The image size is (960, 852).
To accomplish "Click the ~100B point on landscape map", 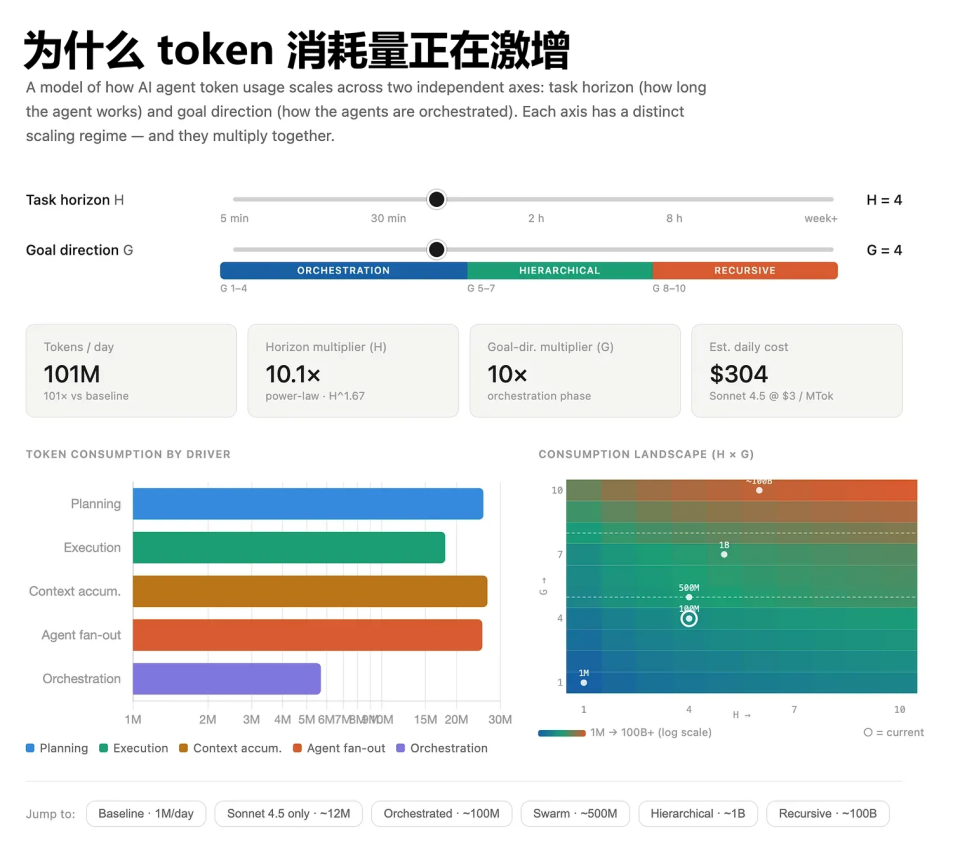I will pos(759,490).
